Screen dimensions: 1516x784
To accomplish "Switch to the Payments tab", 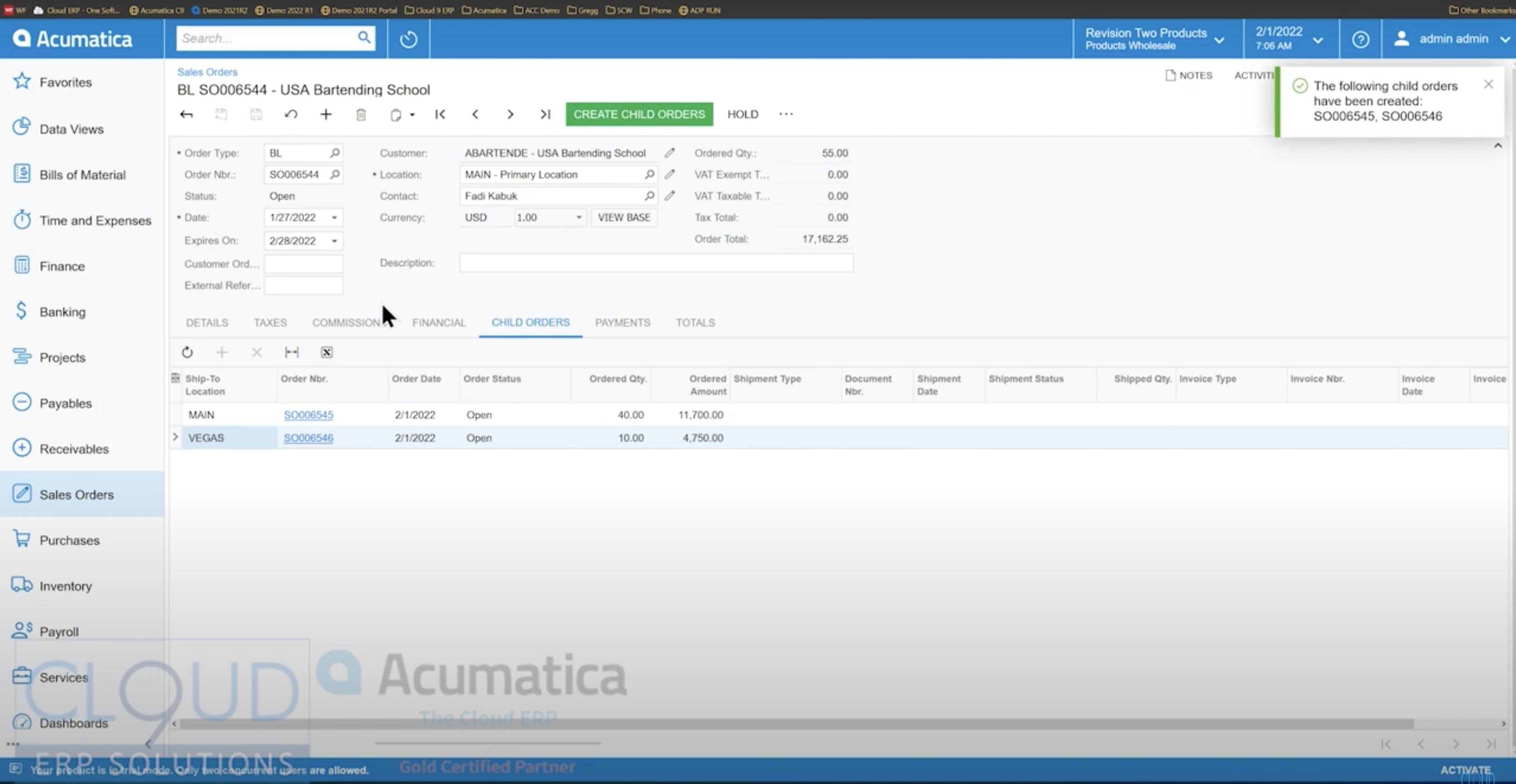I will [622, 322].
